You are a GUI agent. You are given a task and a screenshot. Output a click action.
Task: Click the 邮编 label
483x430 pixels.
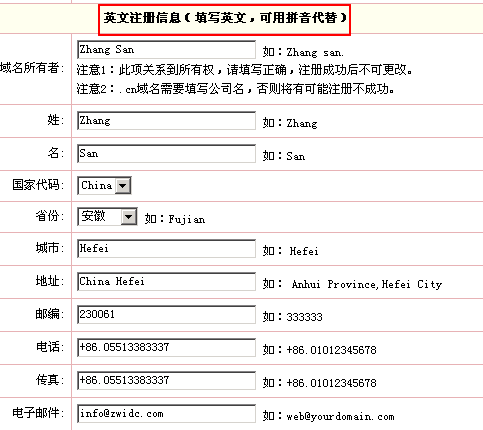pos(50,314)
